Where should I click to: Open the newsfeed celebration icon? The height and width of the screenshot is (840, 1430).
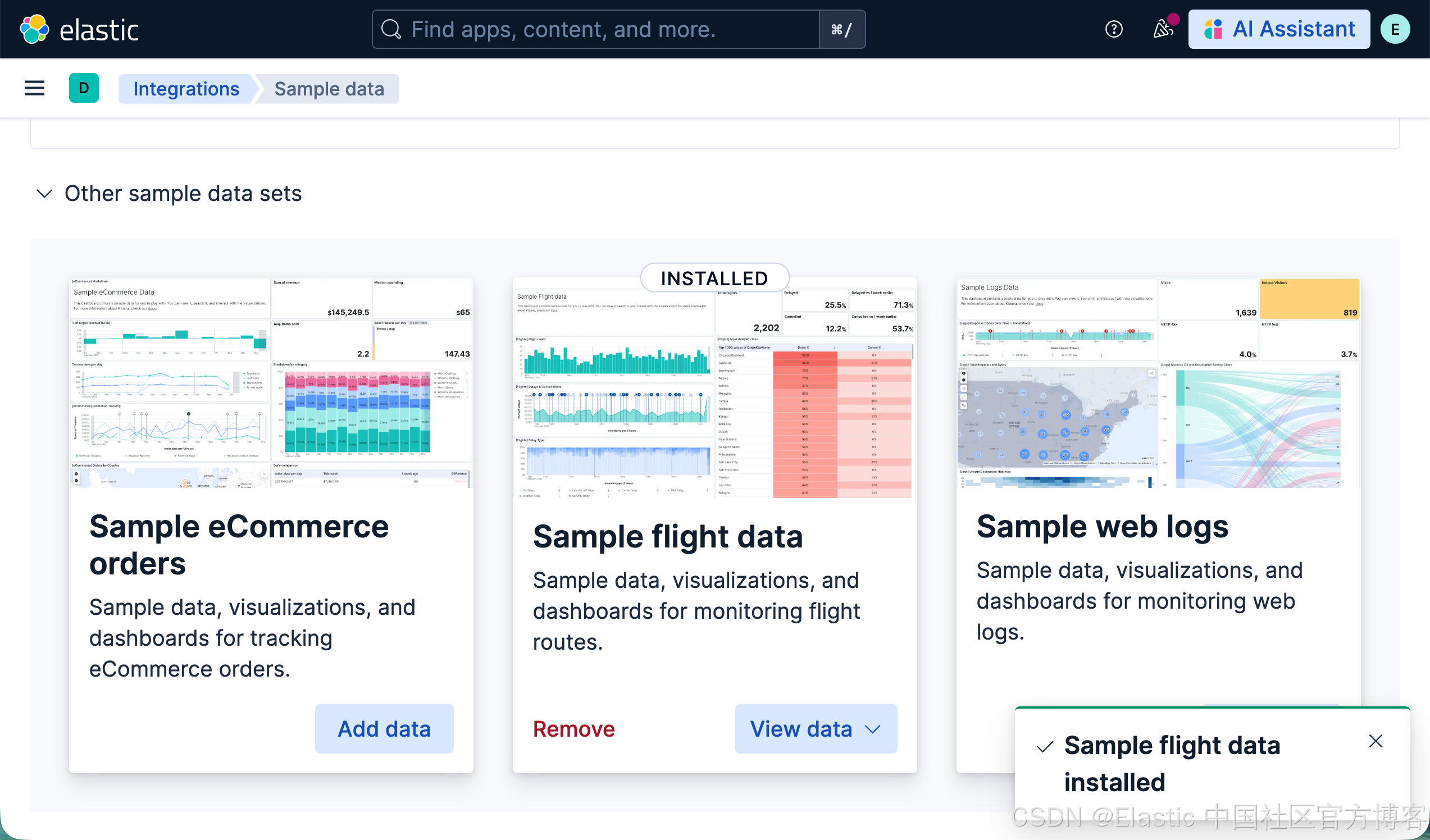pyautogui.click(x=1163, y=30)
